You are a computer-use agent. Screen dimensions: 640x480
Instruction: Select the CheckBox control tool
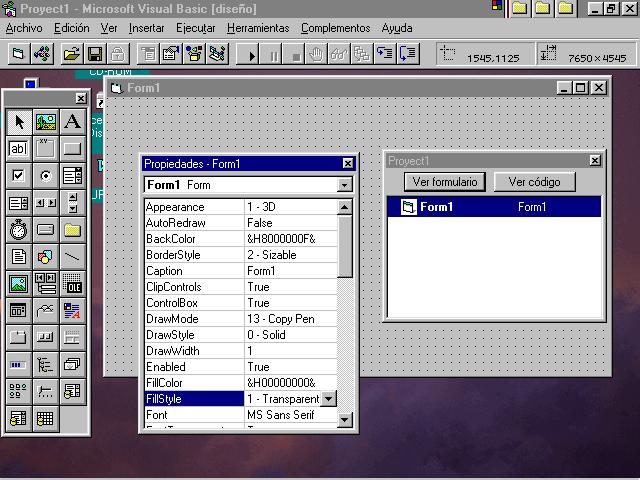[19, 176]
